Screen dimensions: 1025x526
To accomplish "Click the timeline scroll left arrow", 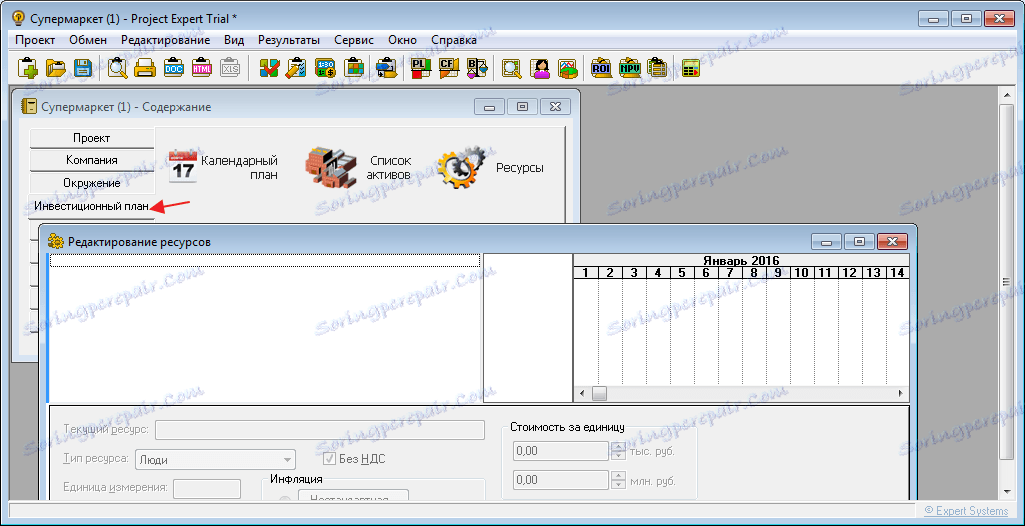I will (x=582, y=393).
